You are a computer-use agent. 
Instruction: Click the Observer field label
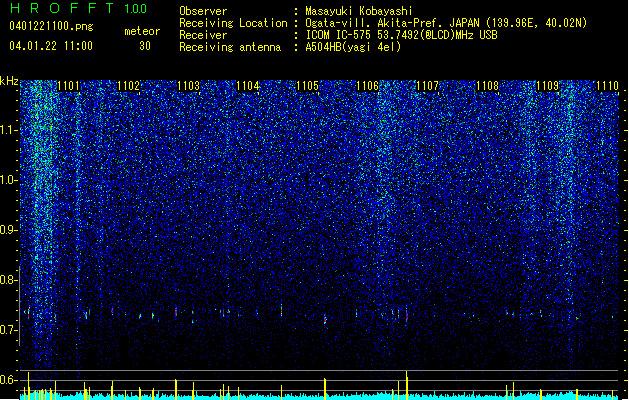203,11
